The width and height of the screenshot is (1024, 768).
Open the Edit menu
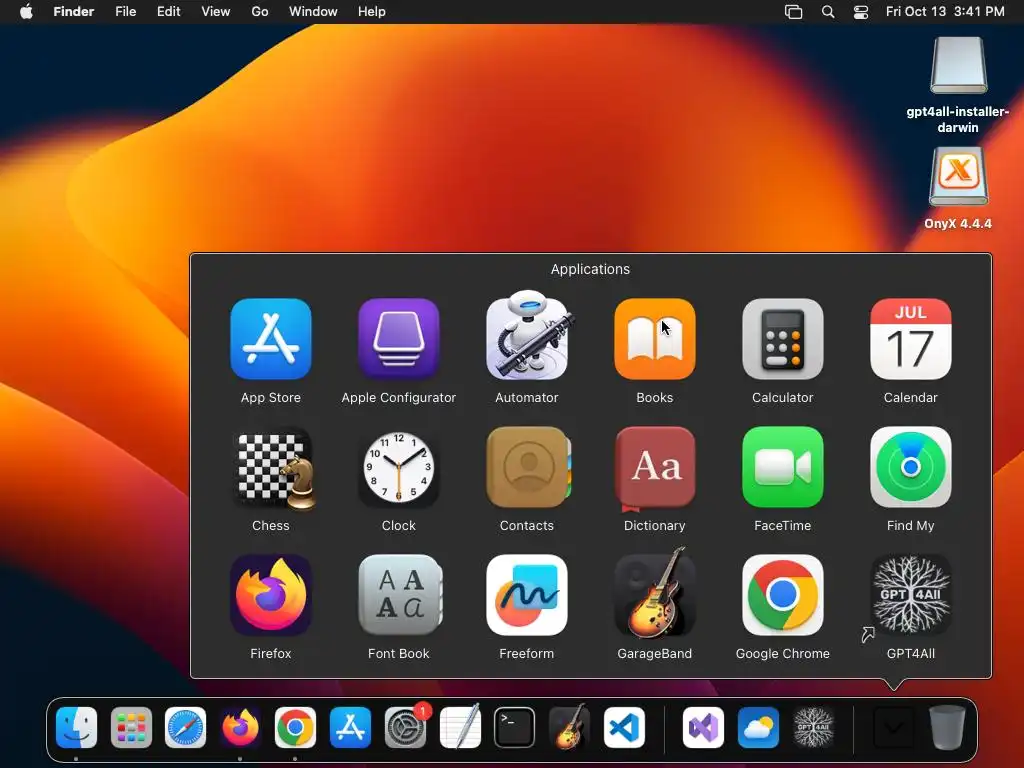point(168,12)
